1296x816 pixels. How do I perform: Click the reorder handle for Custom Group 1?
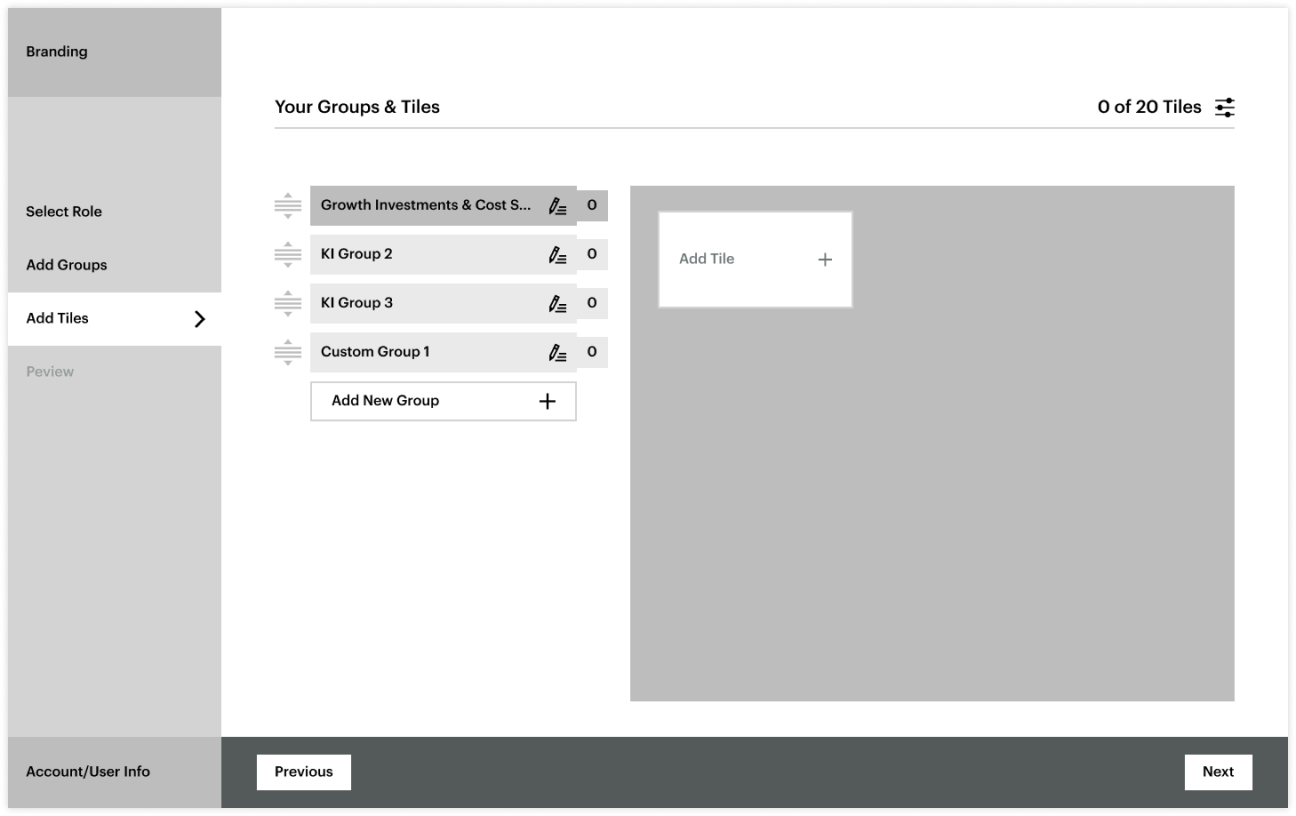point(287,352)
